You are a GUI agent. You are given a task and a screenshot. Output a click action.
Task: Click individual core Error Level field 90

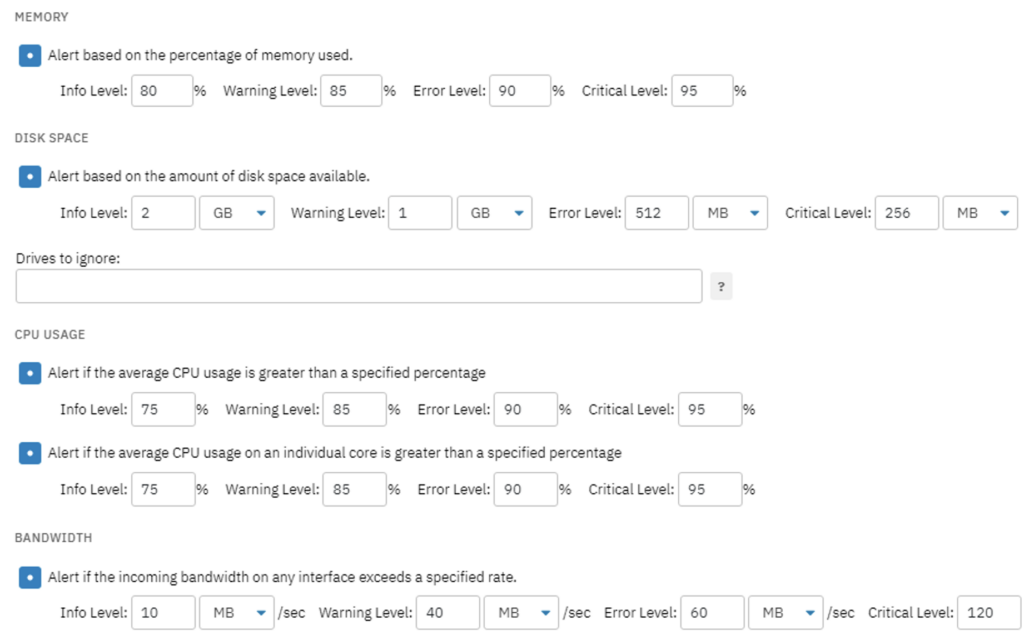(526, 489)
